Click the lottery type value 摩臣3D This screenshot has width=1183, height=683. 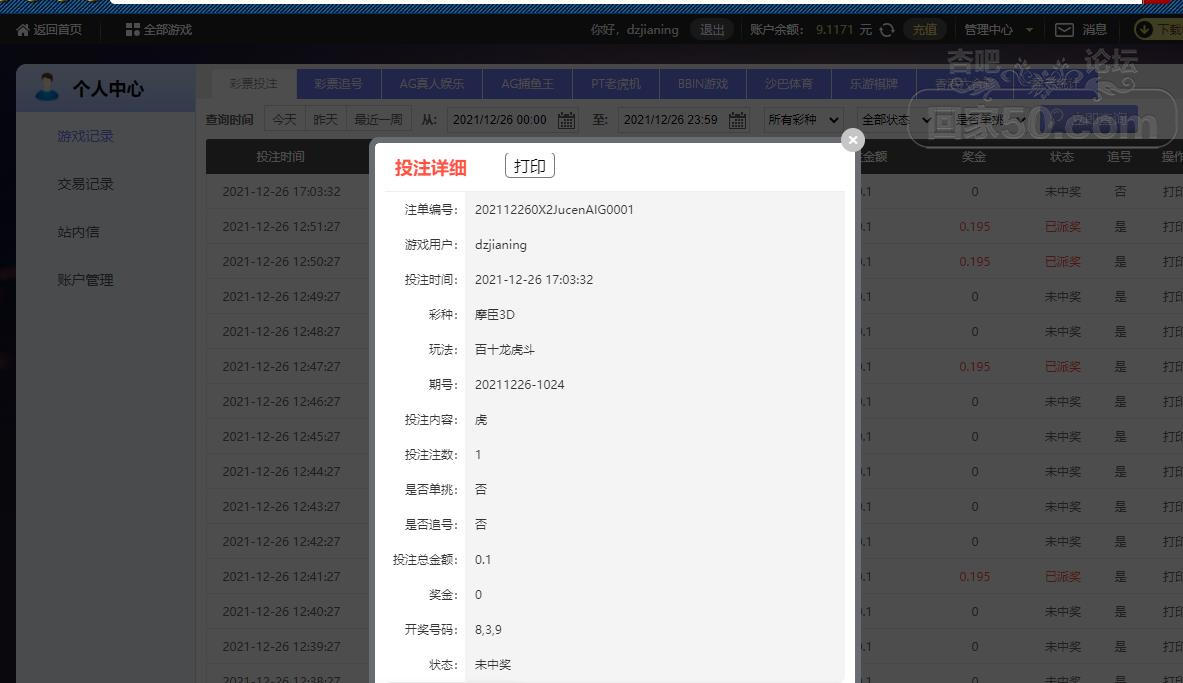pos(495,315)
